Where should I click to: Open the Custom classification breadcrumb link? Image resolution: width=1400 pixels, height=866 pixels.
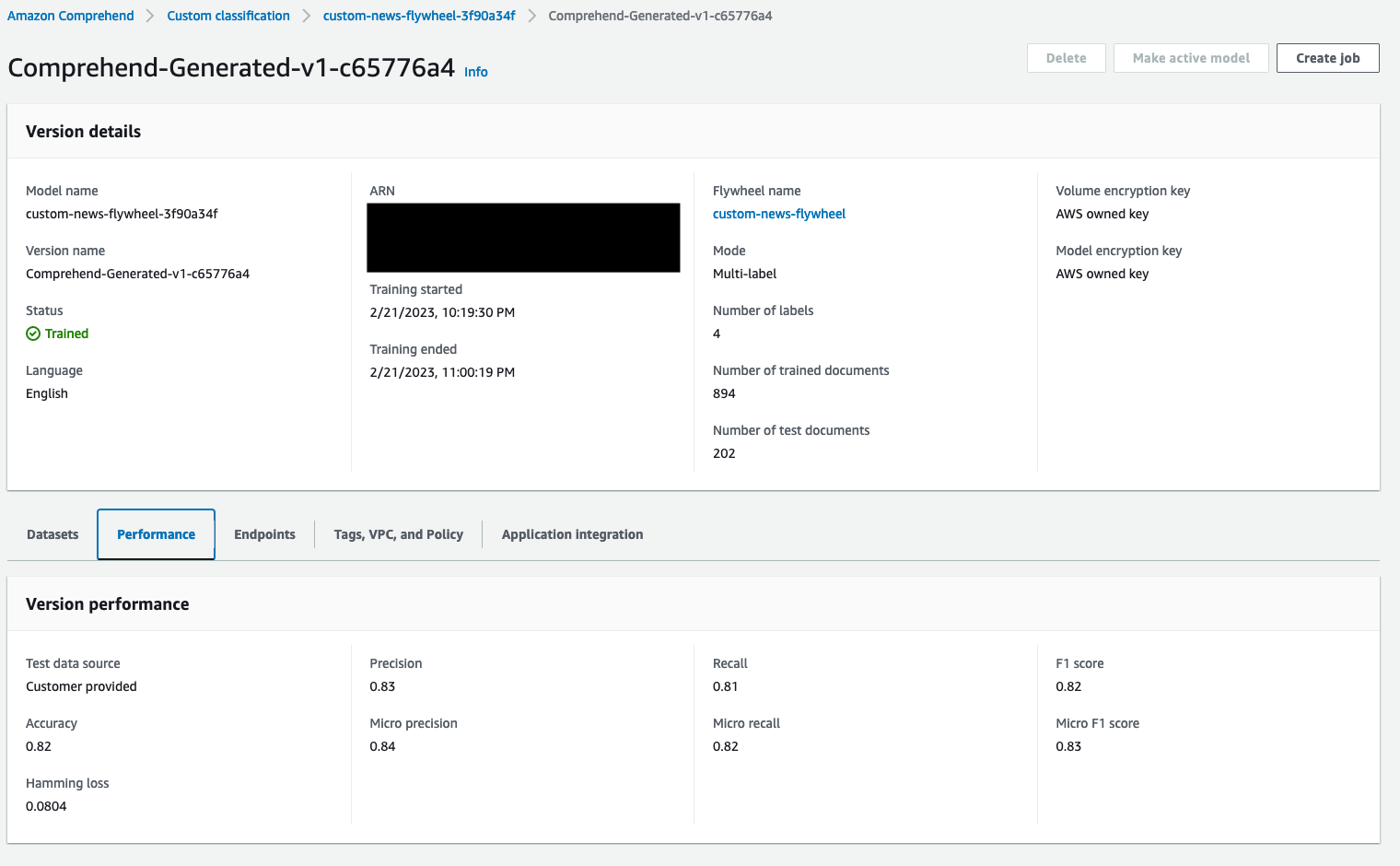click(227, 16)
